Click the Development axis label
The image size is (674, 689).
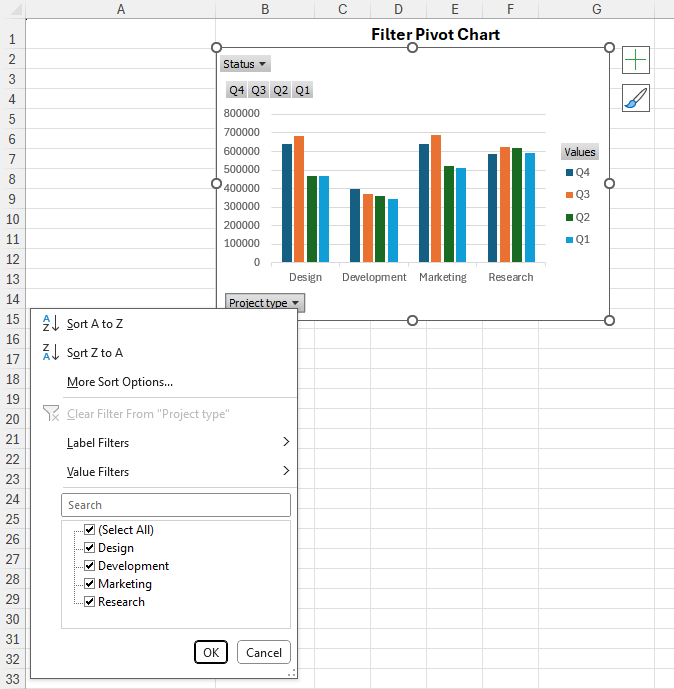coord(374,277)
